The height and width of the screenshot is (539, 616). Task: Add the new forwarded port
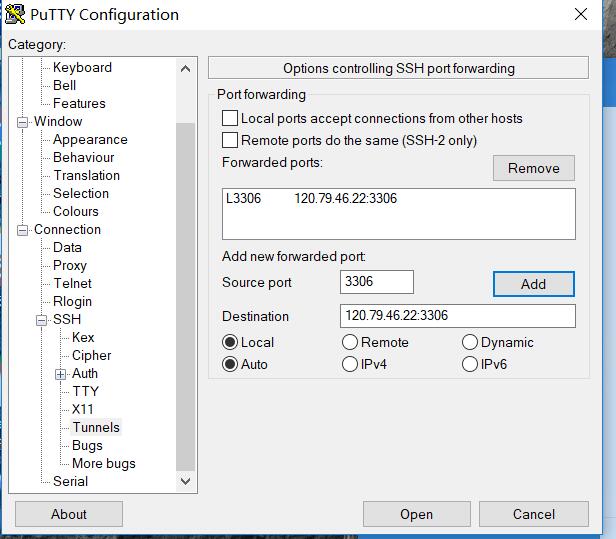tap(534, 284)
